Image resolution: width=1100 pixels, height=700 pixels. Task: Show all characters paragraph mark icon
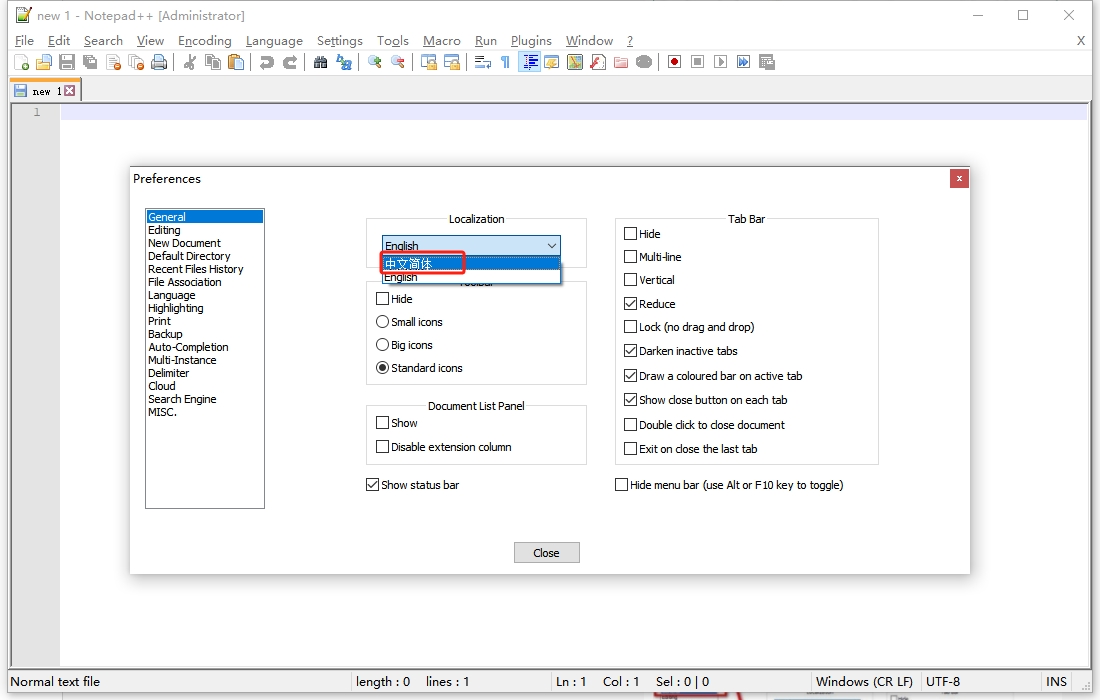(505, 62)
